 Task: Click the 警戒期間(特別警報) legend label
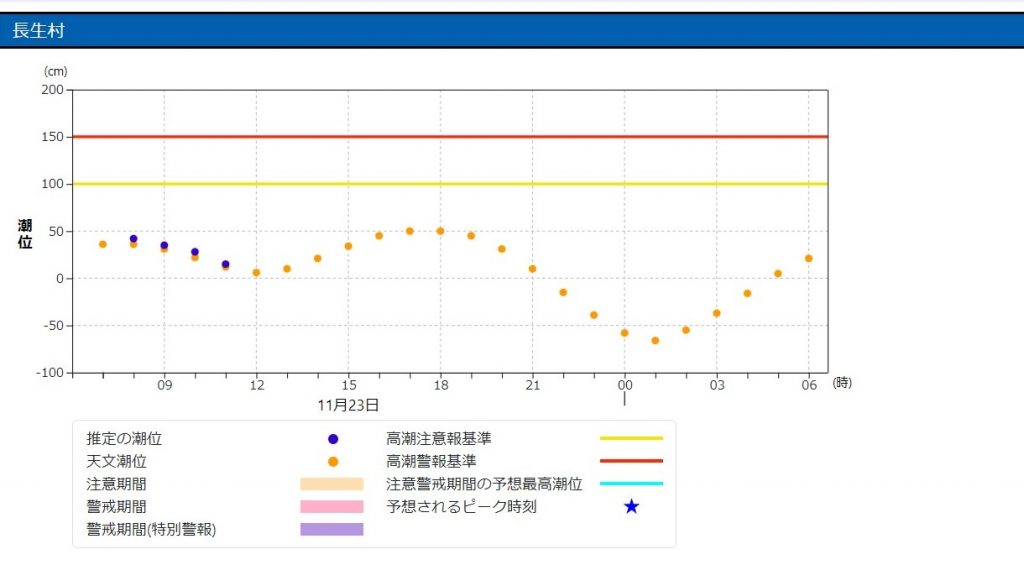tap(151, 529)
